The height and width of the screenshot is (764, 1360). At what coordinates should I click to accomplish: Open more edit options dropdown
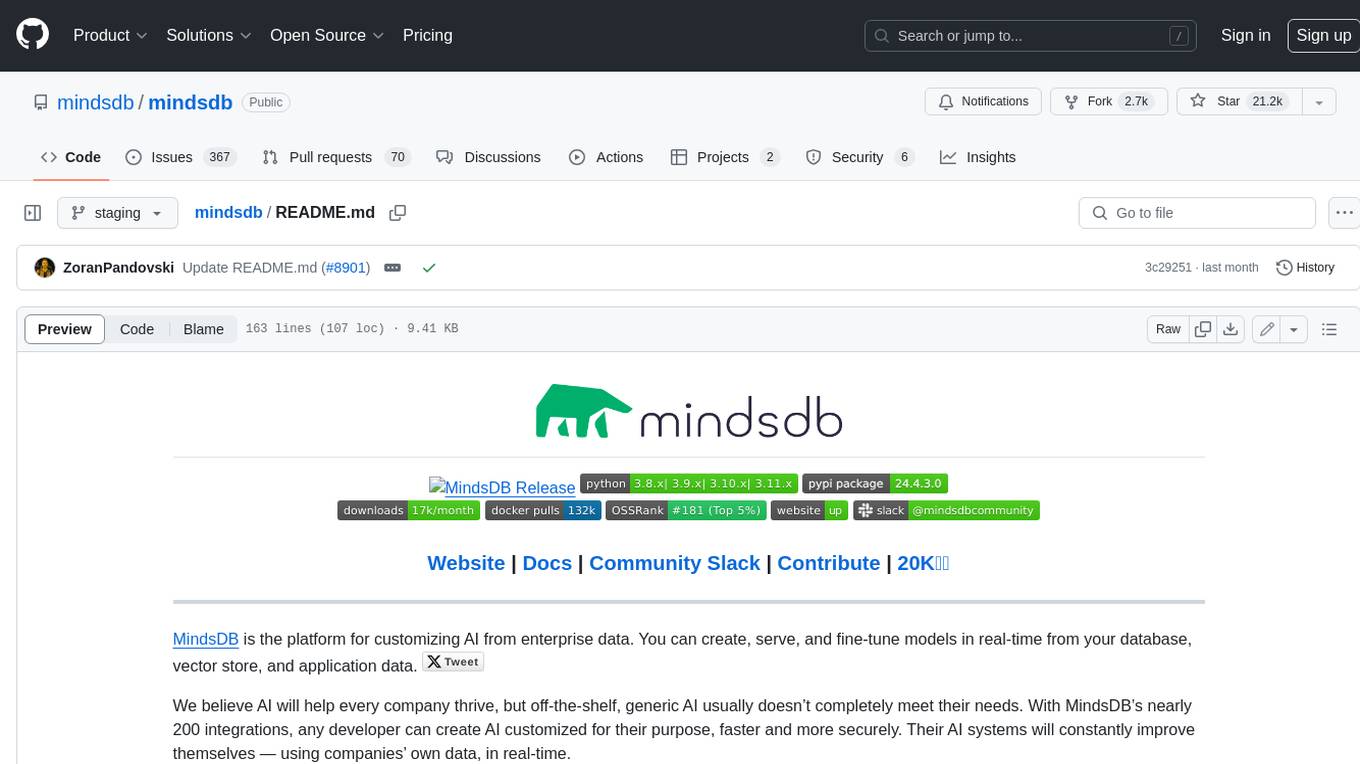tap(1294, 329)
